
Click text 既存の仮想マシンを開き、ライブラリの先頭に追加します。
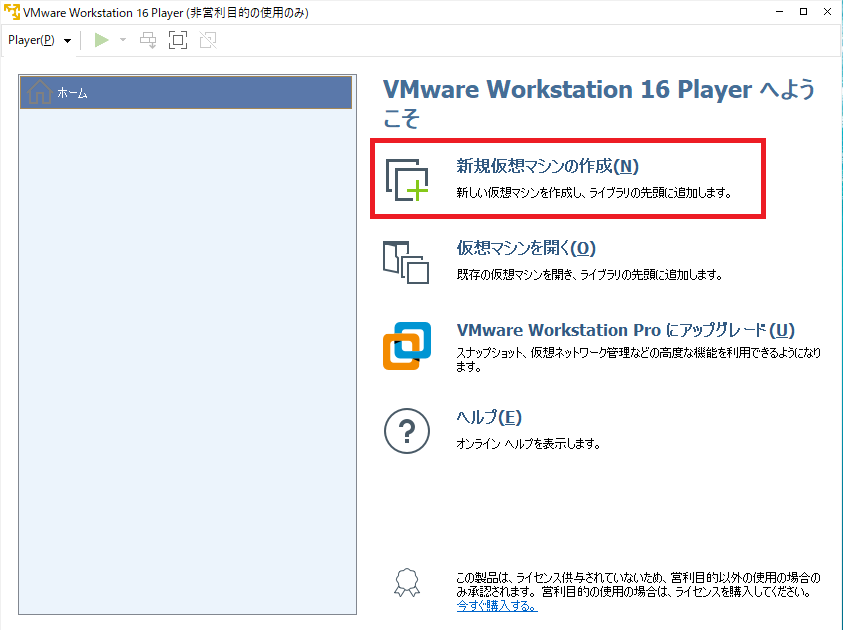click(x=589, y=275)
